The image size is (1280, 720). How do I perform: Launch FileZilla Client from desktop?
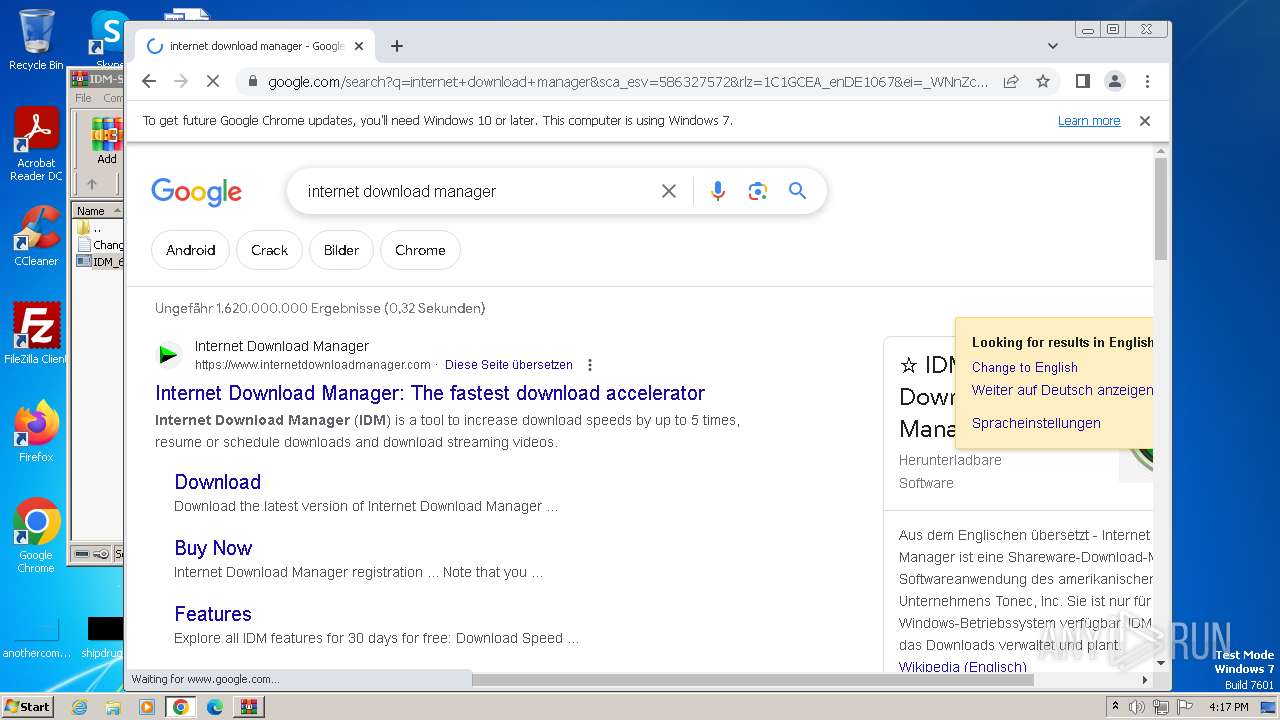tap(36, 333)
